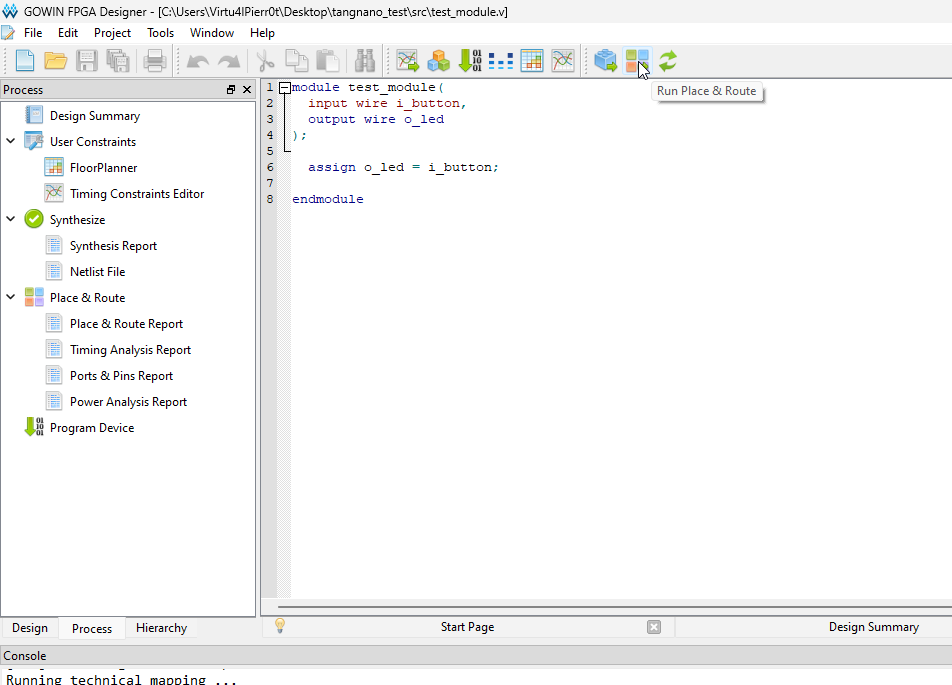Float the Process panel via undock icon
952x685 pixels.
(231, 90)
